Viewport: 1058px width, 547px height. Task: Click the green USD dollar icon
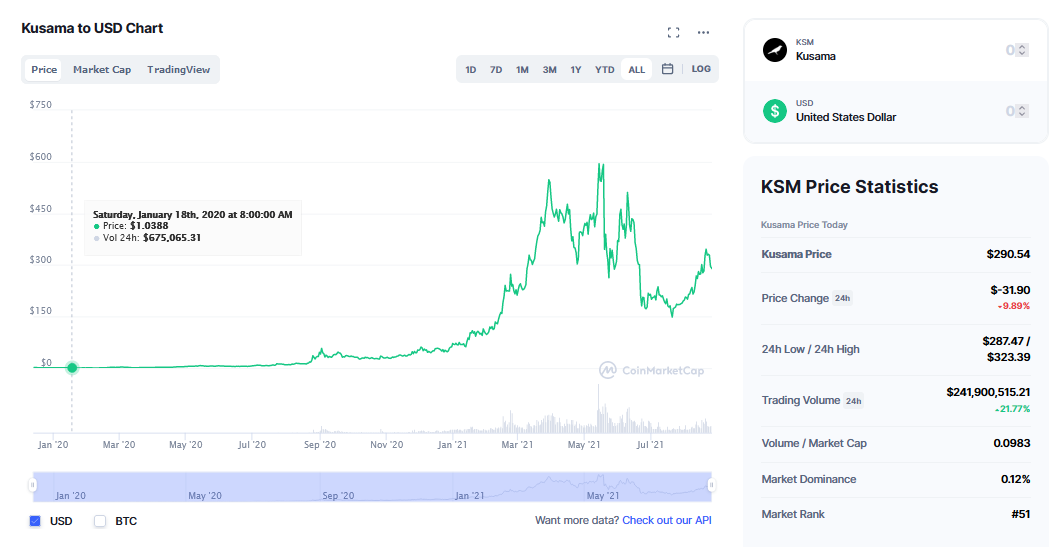[775, 111]
